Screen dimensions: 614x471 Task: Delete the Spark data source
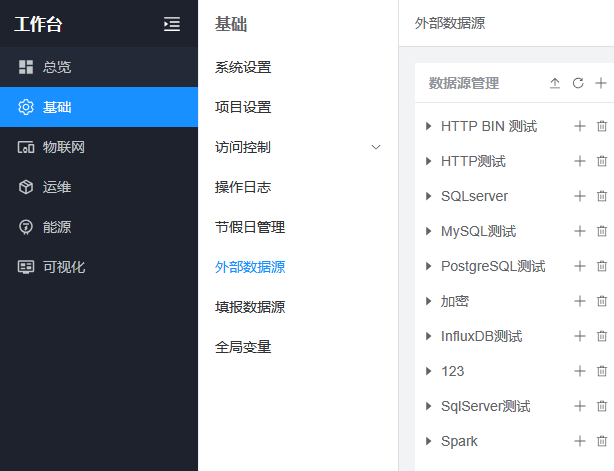(602, 442)
